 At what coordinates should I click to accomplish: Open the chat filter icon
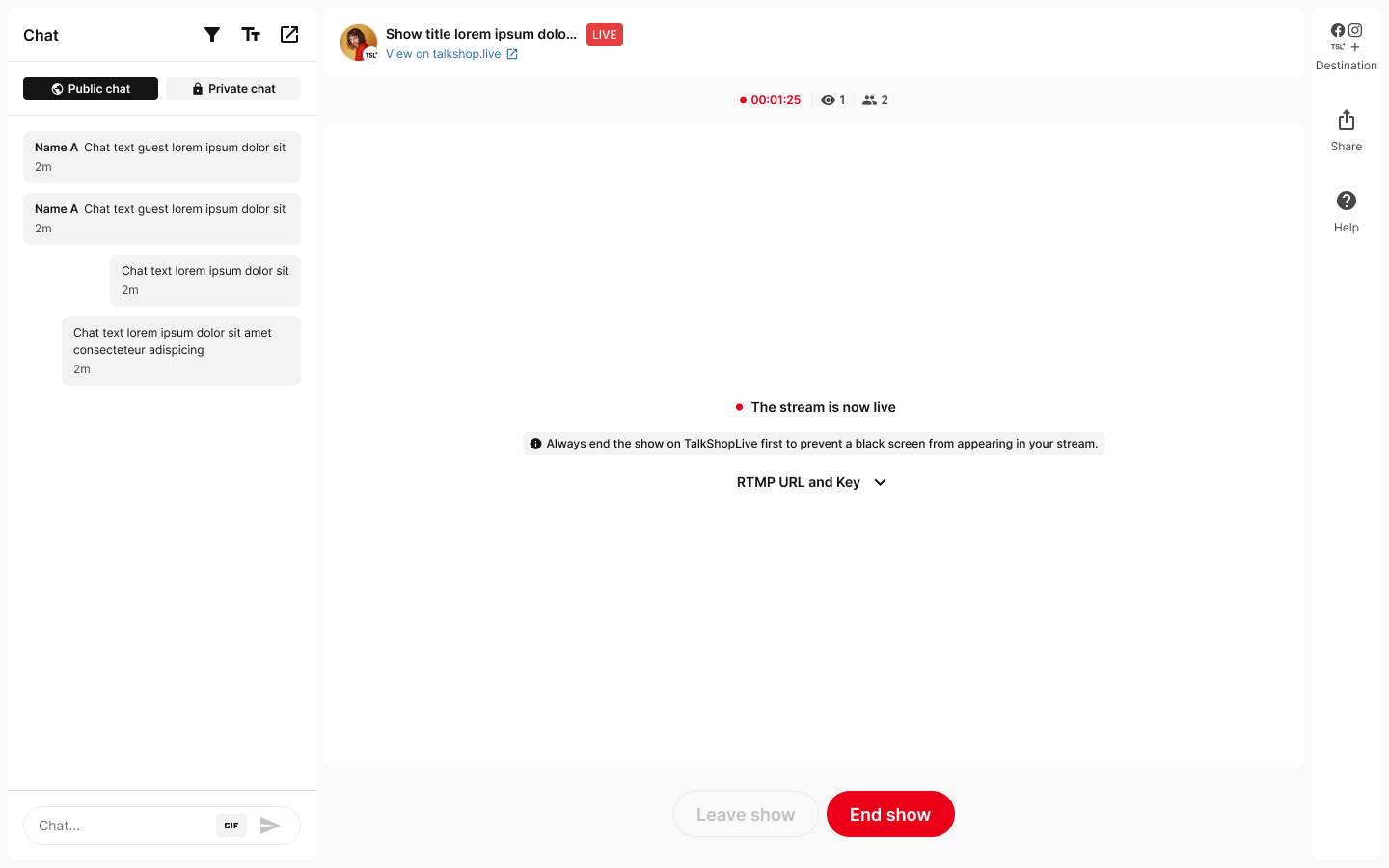click(x=212, y=35)
